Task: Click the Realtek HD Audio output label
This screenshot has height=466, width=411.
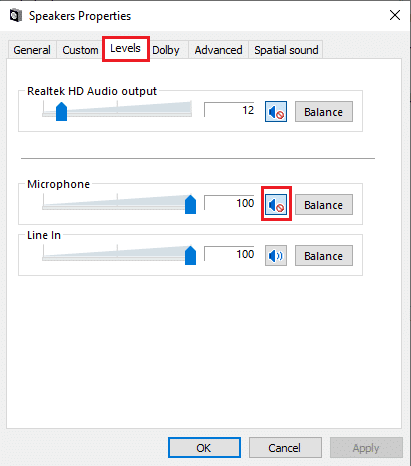Action: coord(92,91)
